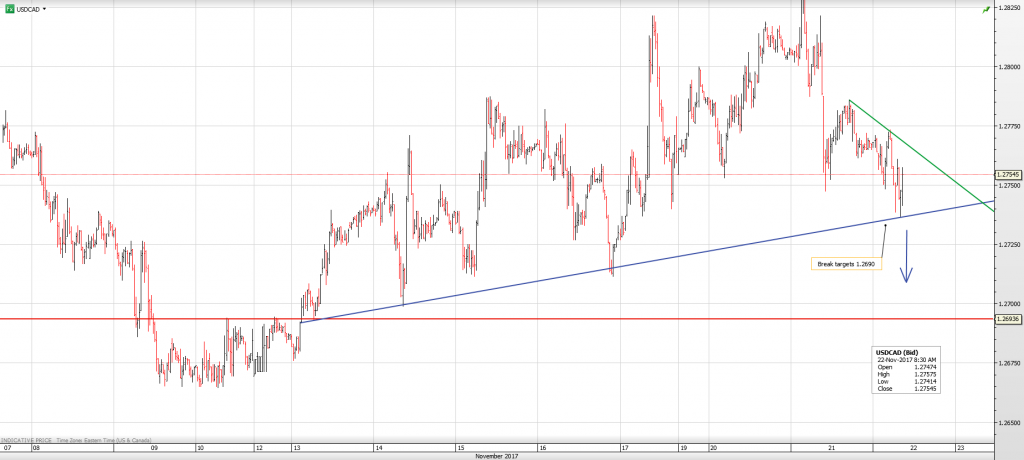The height and width of the screenshot is (460, 1024).
Task: Select the thick red horizontal support line
Action: (x=500, y=319)
